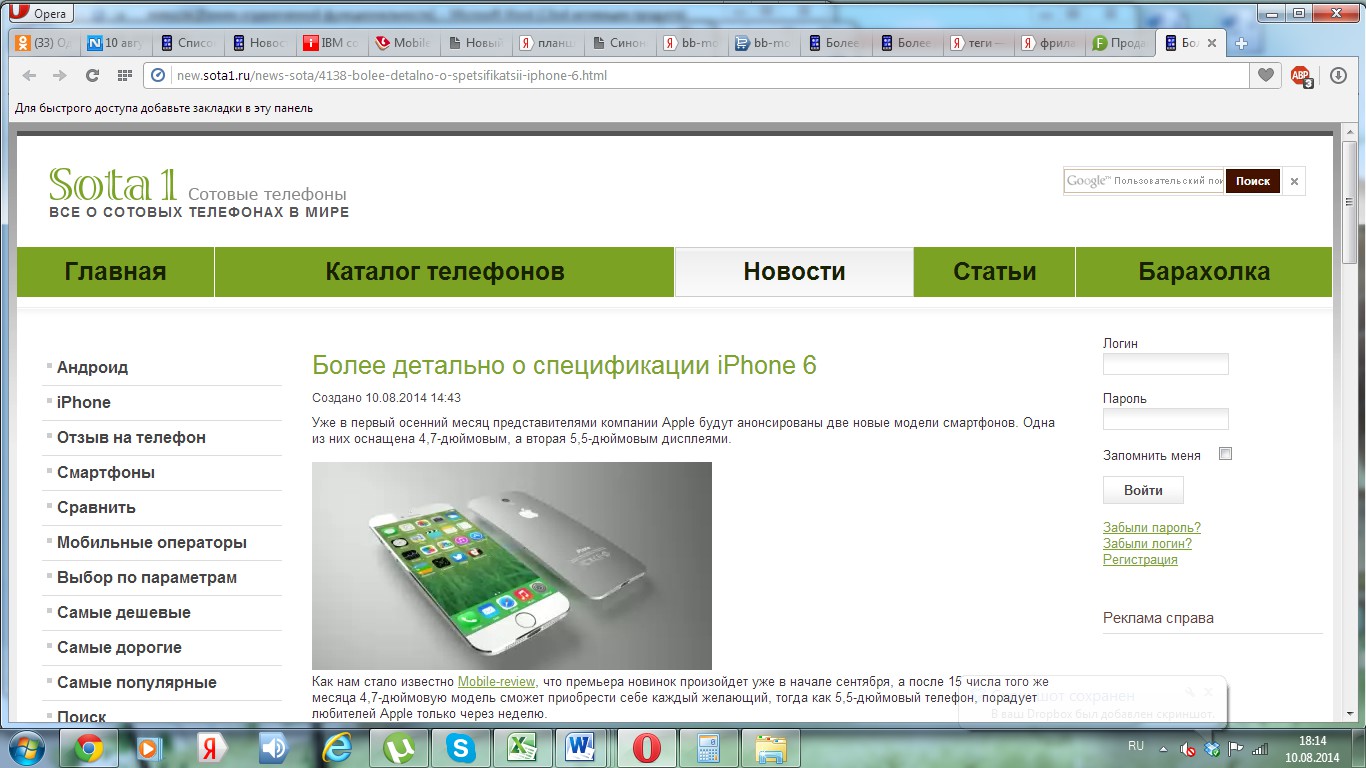Open the Забыли пароль? link

pyautogui.click(x=1152, y=527)
